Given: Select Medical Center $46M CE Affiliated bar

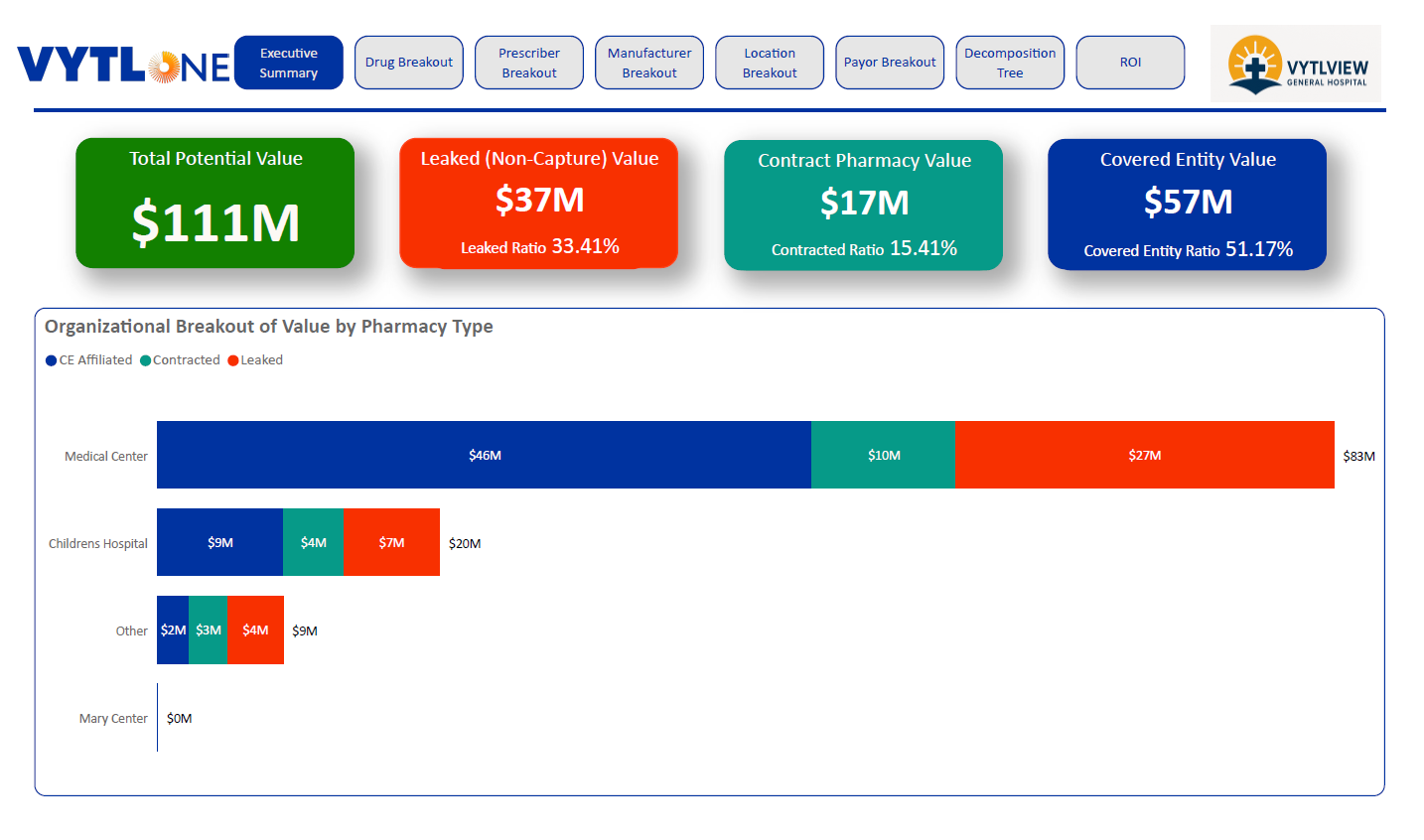Looking at the screenshot, I should click(x=485, y=455).
